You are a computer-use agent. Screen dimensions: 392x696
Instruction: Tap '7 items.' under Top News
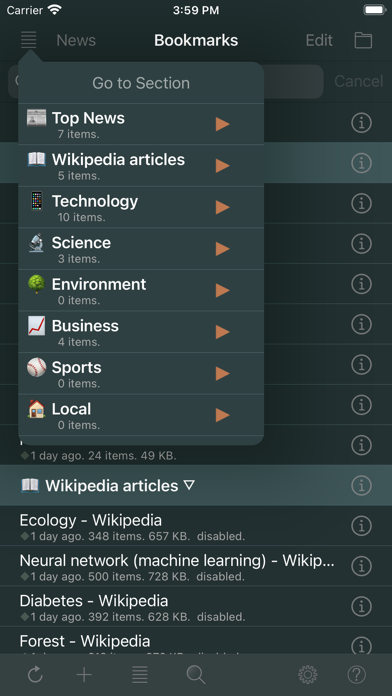coord(79,134)
